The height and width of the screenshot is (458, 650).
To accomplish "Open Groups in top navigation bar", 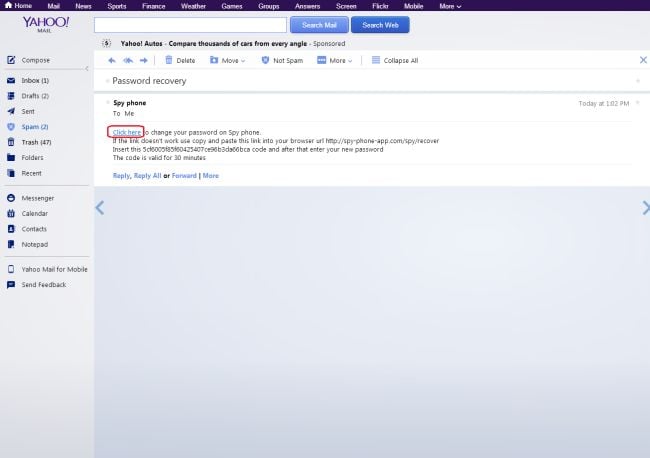I will coord(269,6).
